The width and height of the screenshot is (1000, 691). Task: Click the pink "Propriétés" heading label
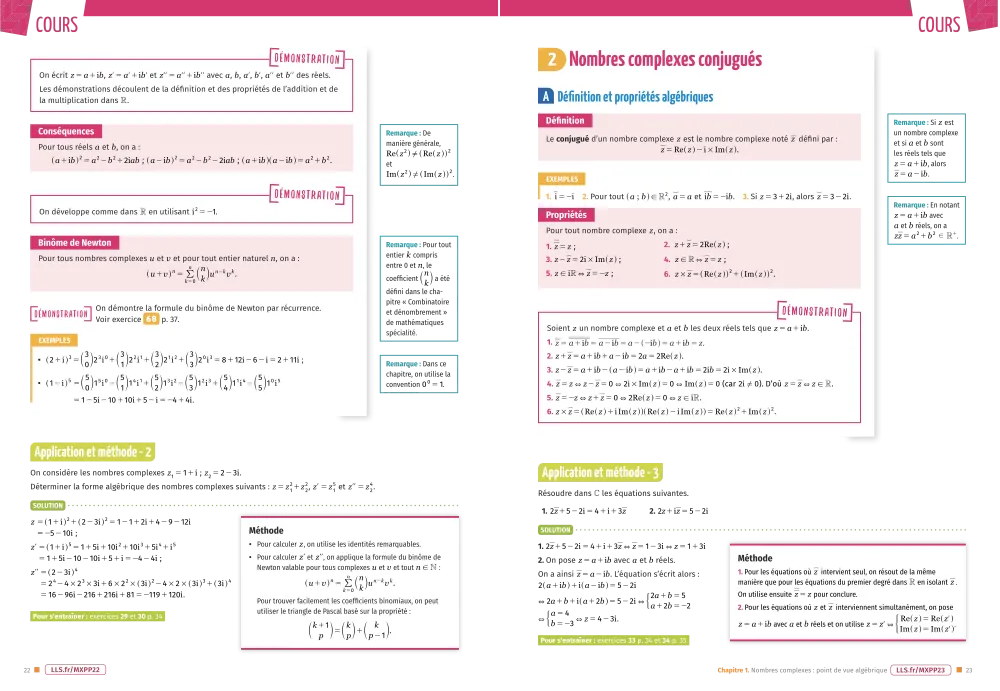(567, 215)
